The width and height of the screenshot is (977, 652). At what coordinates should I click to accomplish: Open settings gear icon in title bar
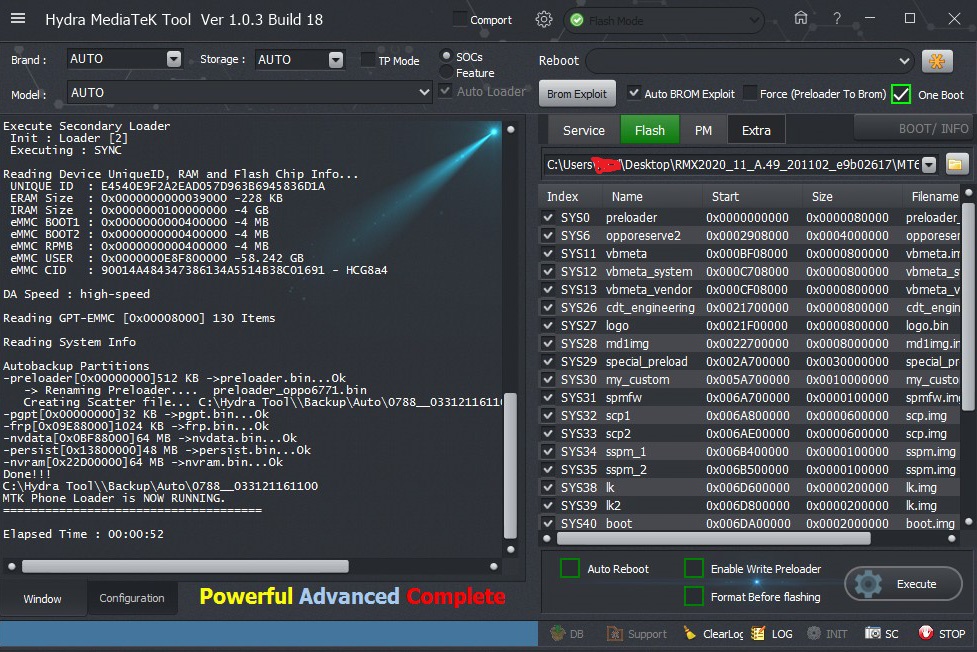coord(544,19)
